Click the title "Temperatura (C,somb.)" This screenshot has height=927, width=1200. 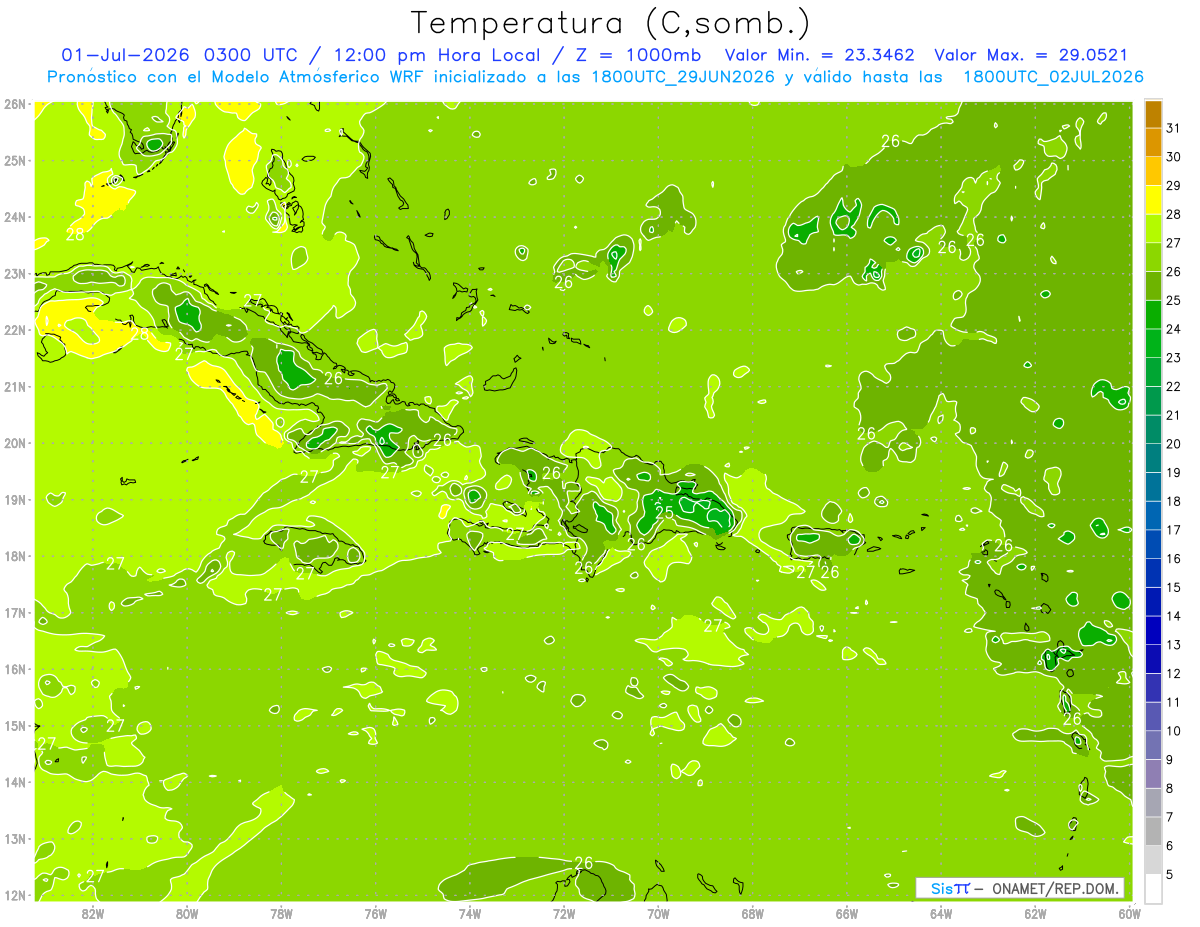coord(611,23)
